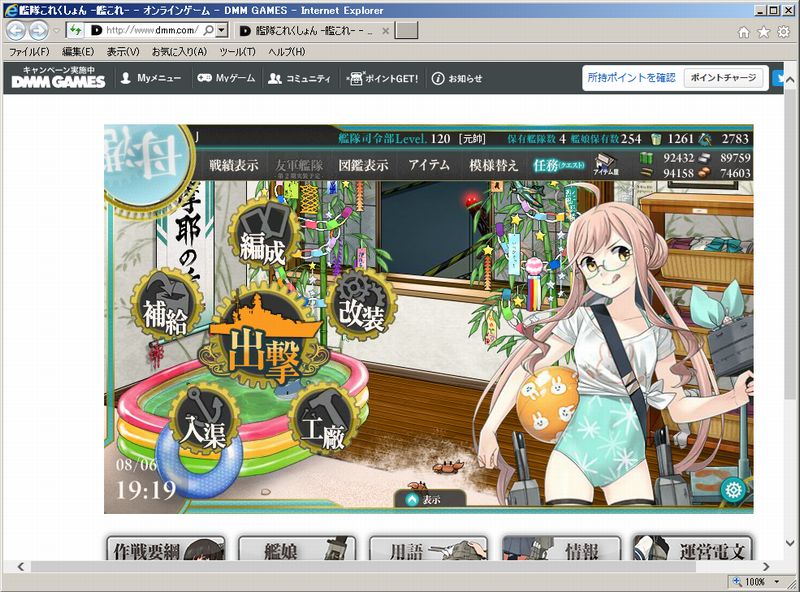Screen dimensions: 800x592
Task: Expand the 表示 panel at game bottom
Action: coord(430,499)
